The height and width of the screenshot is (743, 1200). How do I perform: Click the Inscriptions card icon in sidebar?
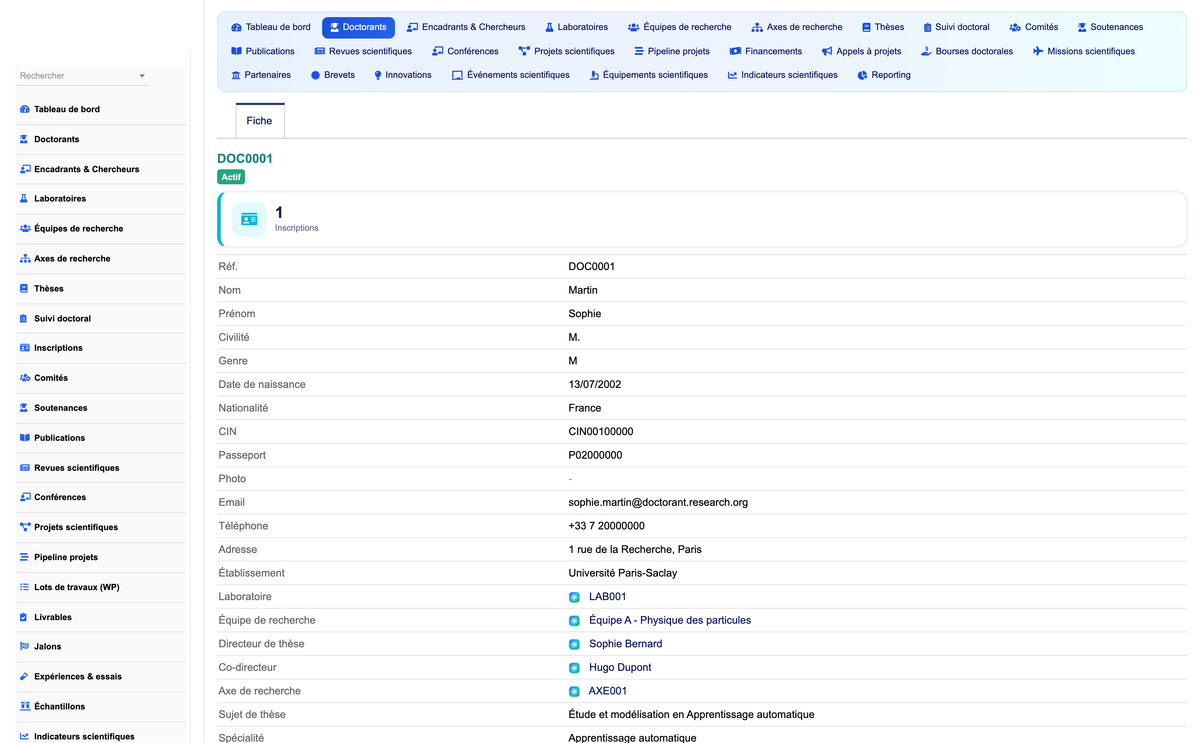tap(25, 348)
